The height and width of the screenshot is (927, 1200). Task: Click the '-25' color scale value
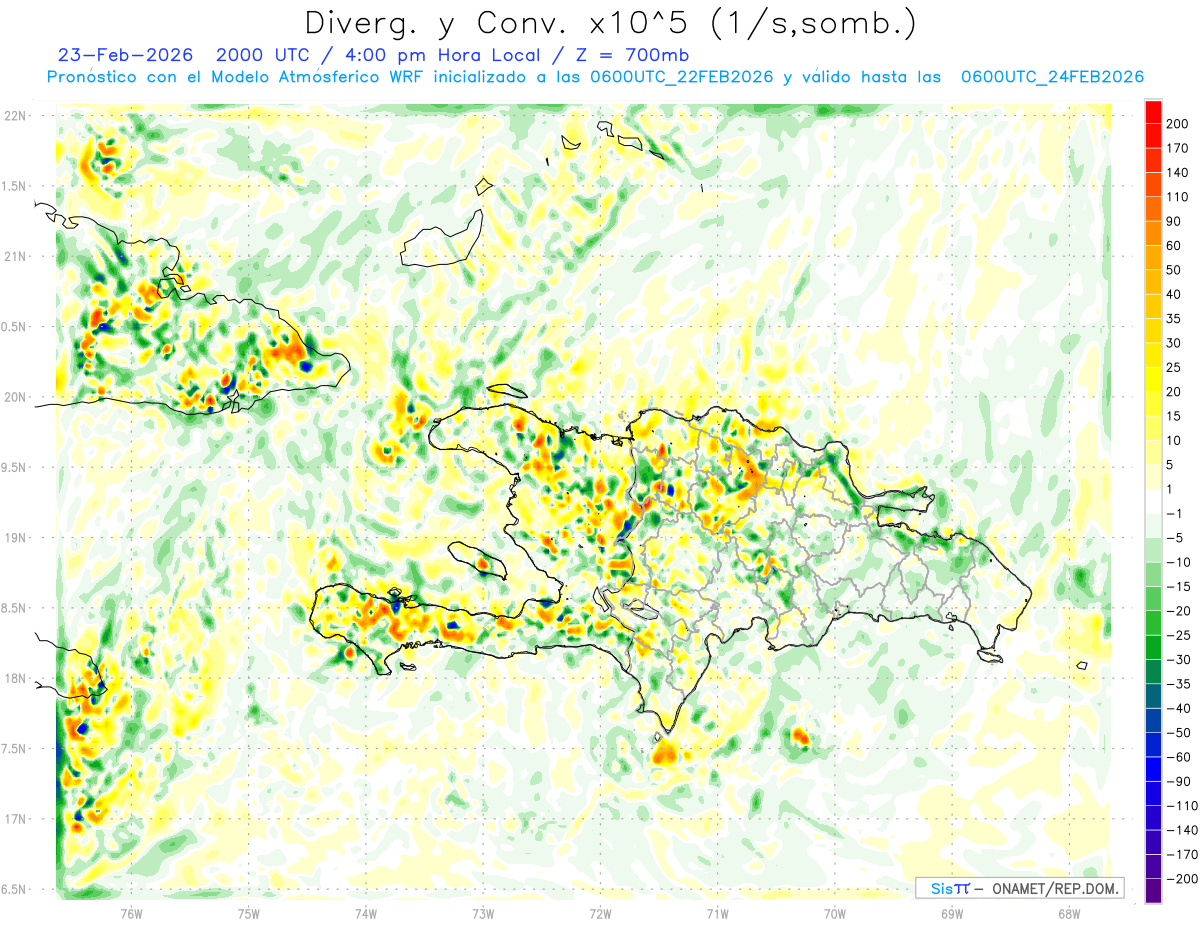(1177, 635)
